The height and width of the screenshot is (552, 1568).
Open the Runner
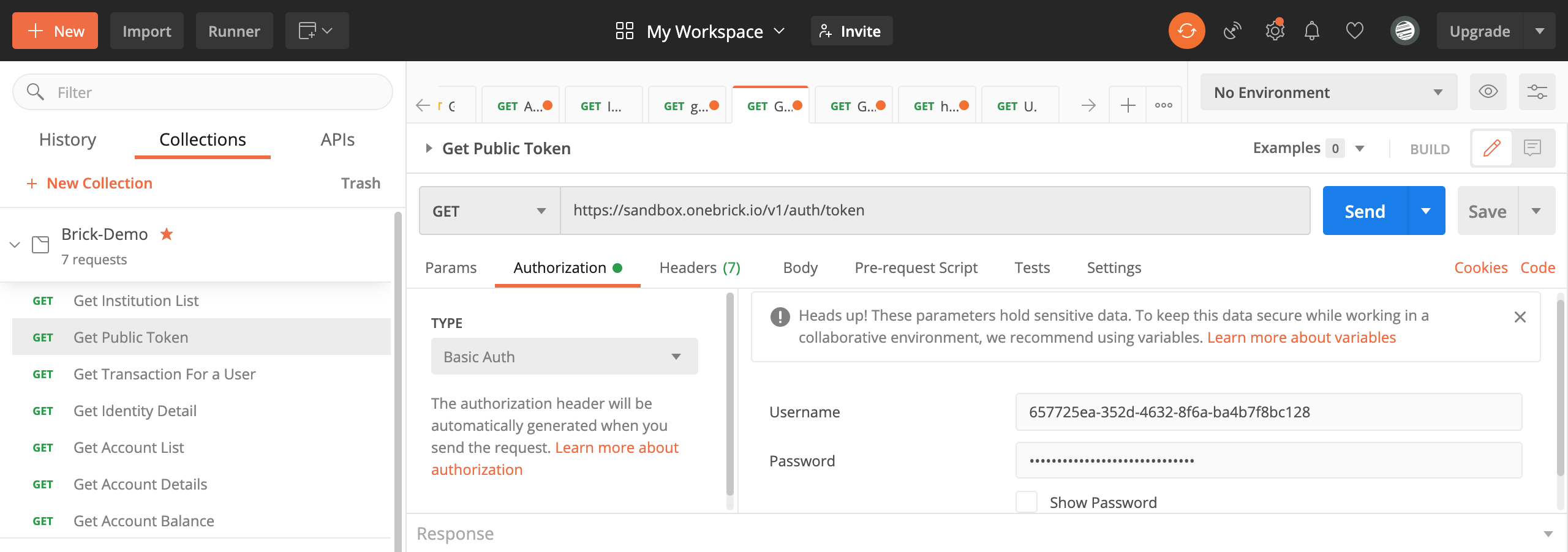pos(234,31)
